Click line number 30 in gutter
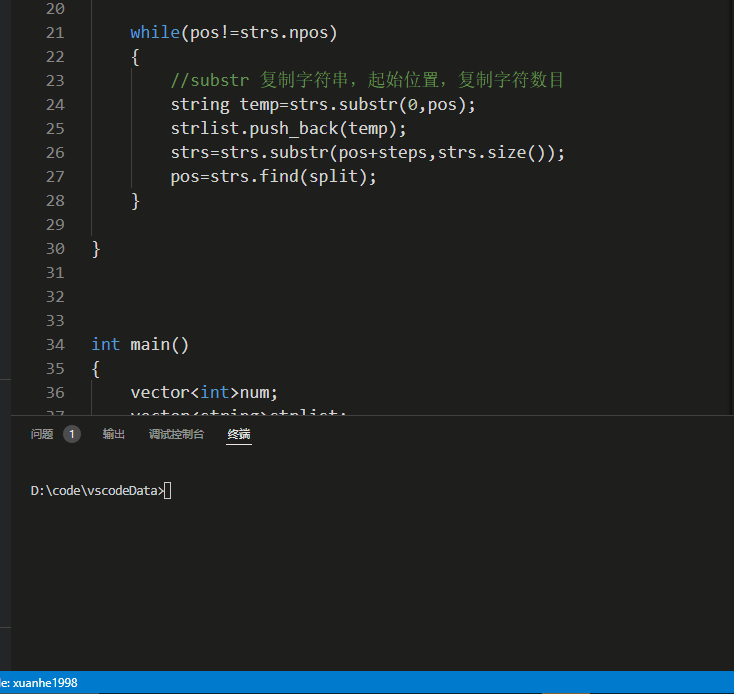The image size is (734, 694). (55, 249)
